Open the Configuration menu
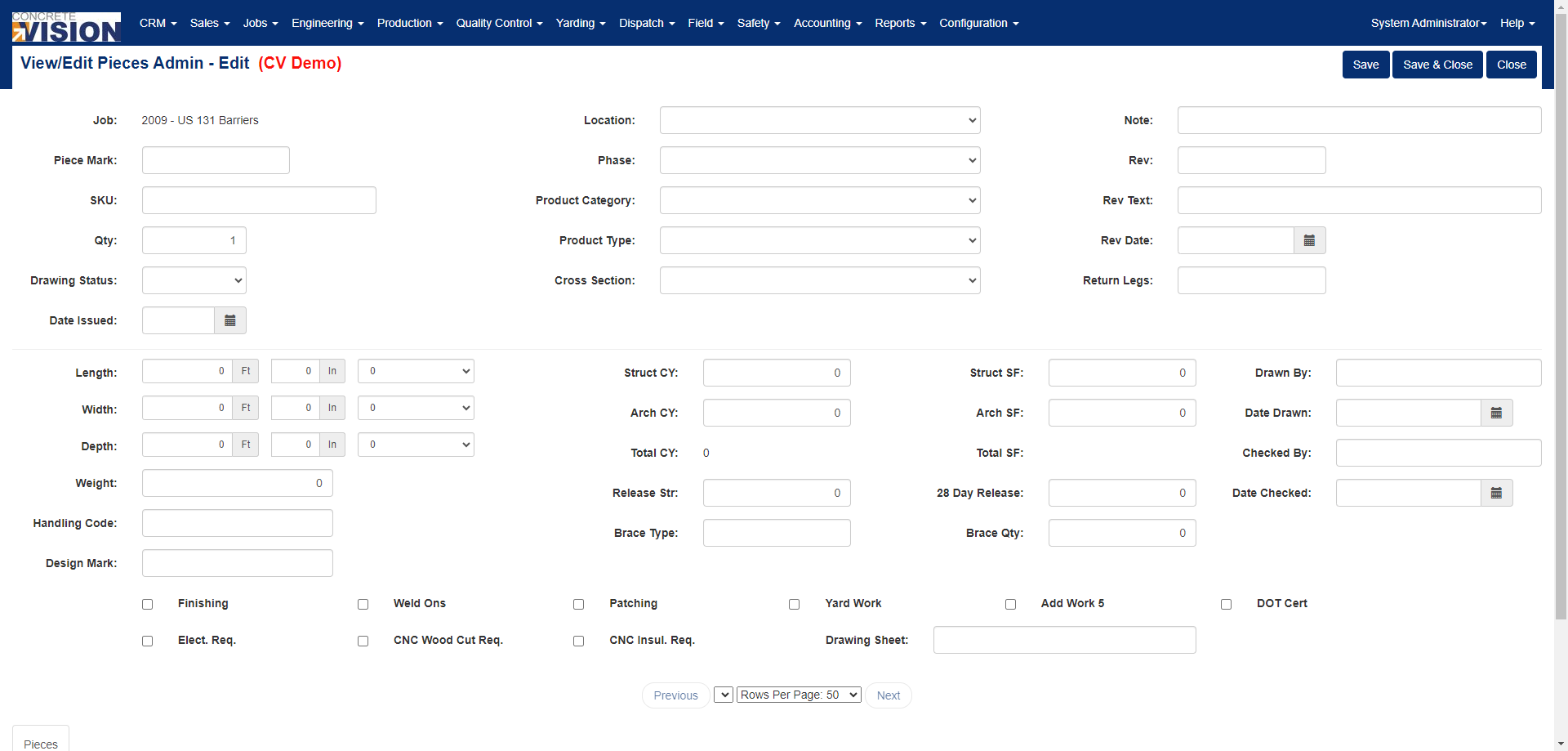The image size is (1568, 751). [978, 23]
